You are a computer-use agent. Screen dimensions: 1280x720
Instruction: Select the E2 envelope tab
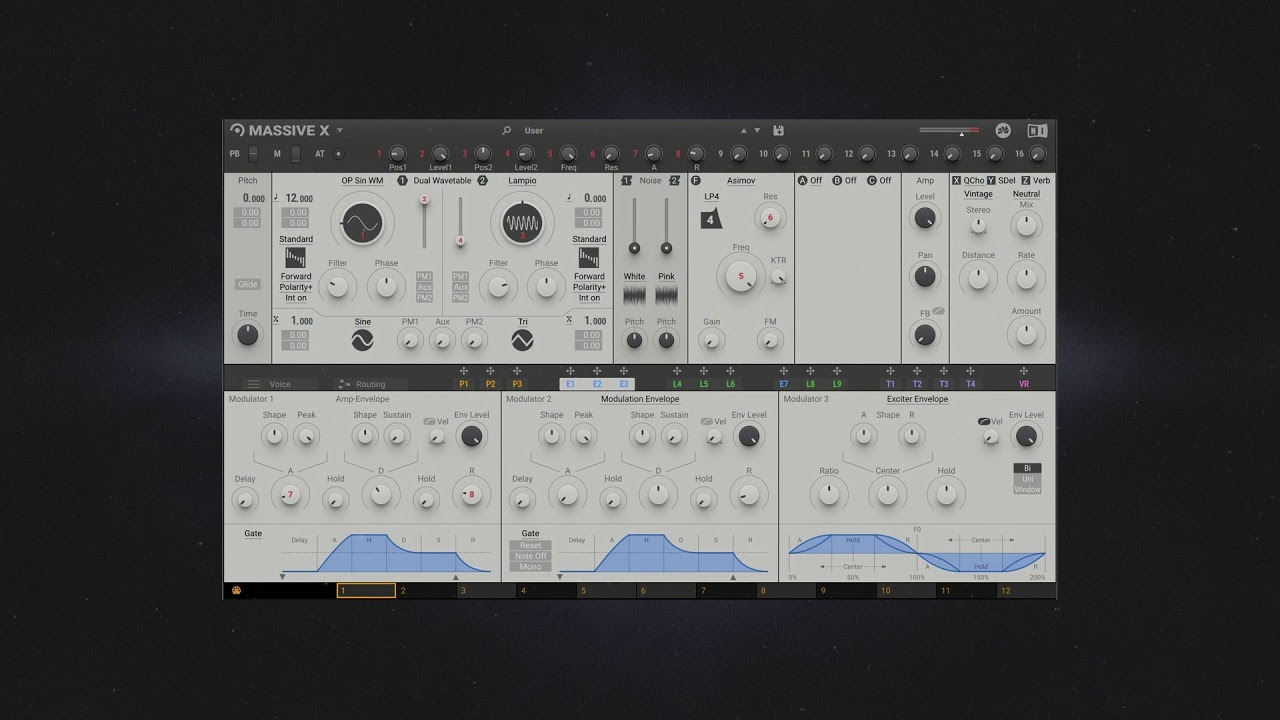[x=597, y=384]
